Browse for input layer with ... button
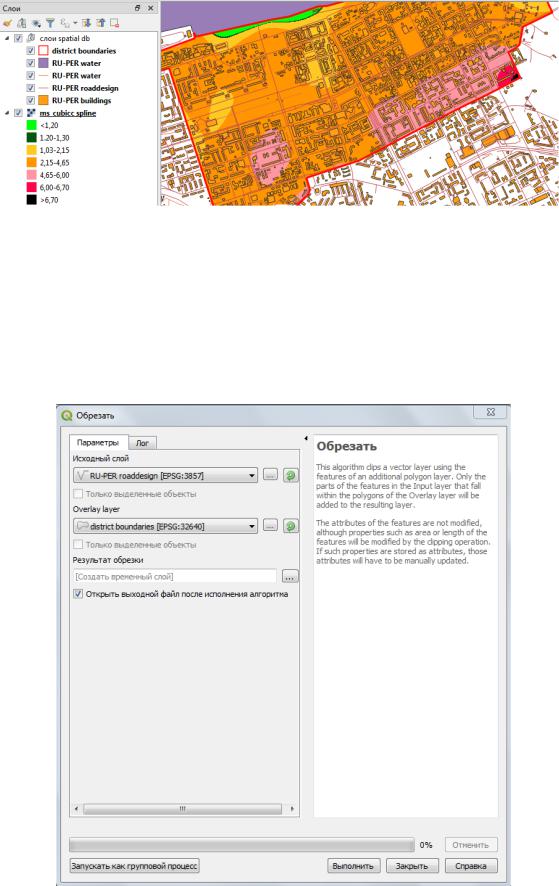 tap(270, 475)
